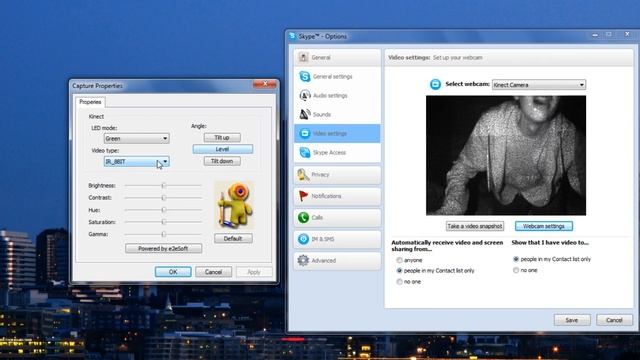
Task: Expand the Advanced section
Action: click(337, 260)
